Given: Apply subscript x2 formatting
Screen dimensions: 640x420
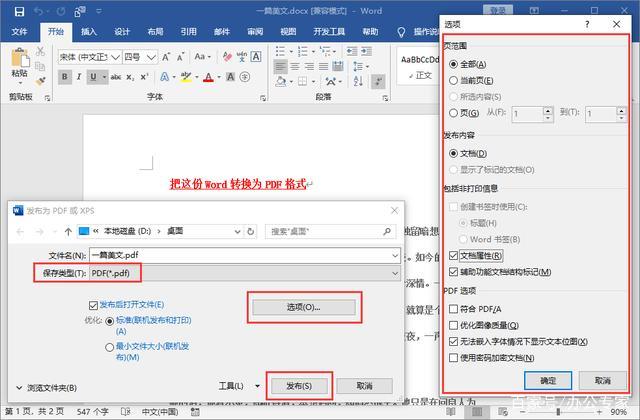Looking at the screenshot, I should coord(130,77).
